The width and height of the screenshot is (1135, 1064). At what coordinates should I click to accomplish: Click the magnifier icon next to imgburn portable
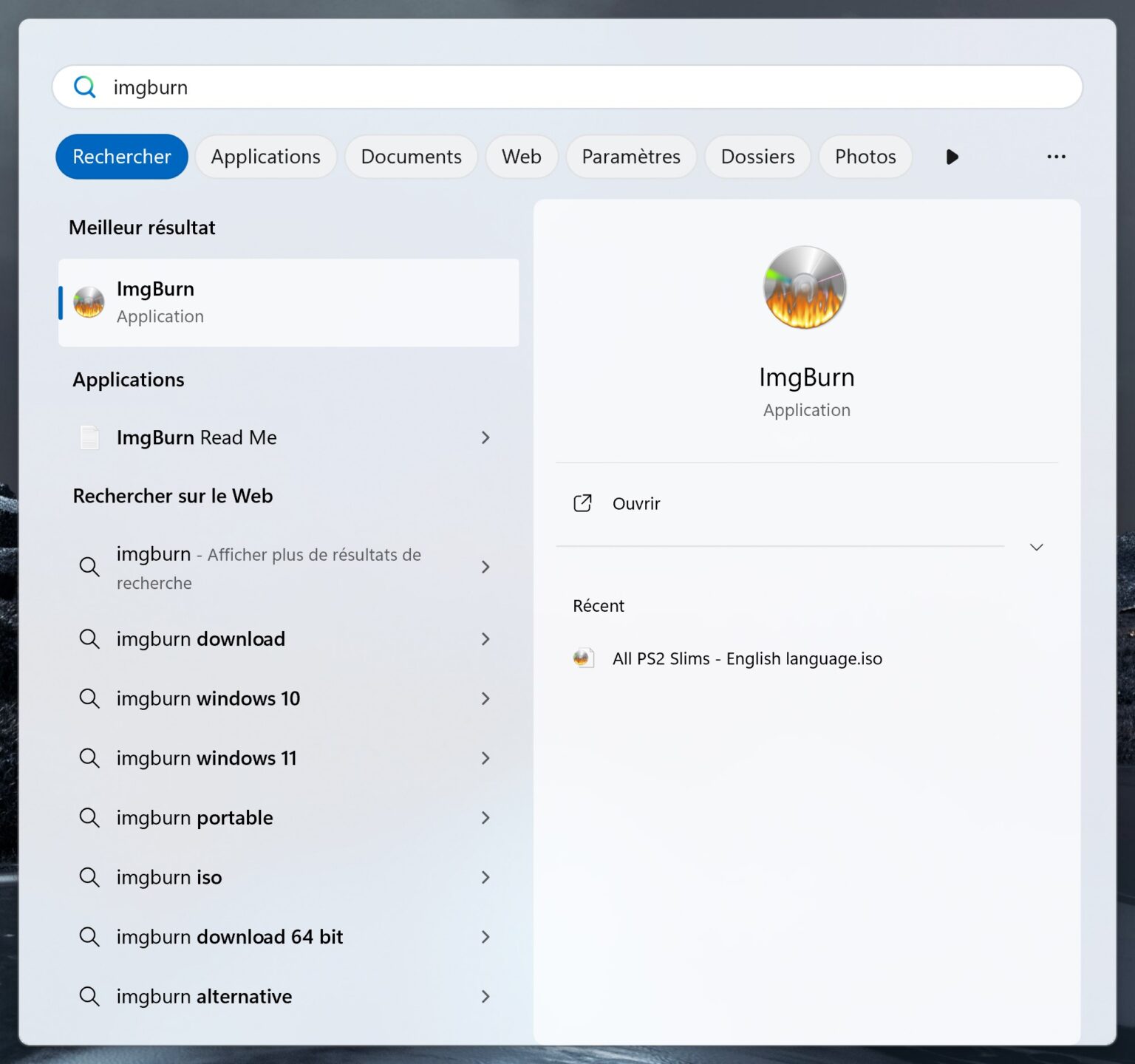[89, 818]
